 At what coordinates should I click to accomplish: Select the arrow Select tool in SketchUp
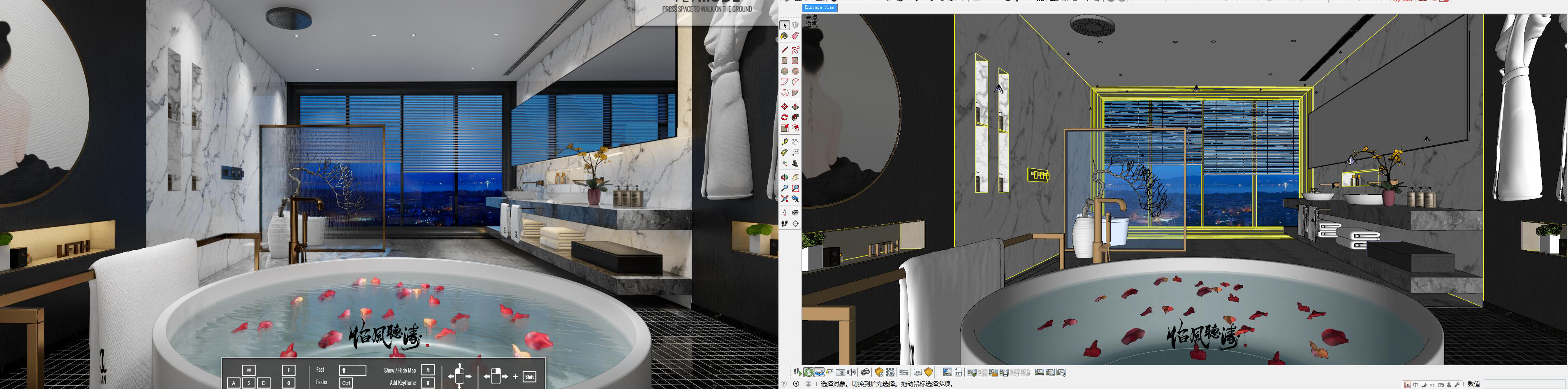coord(785,25)
